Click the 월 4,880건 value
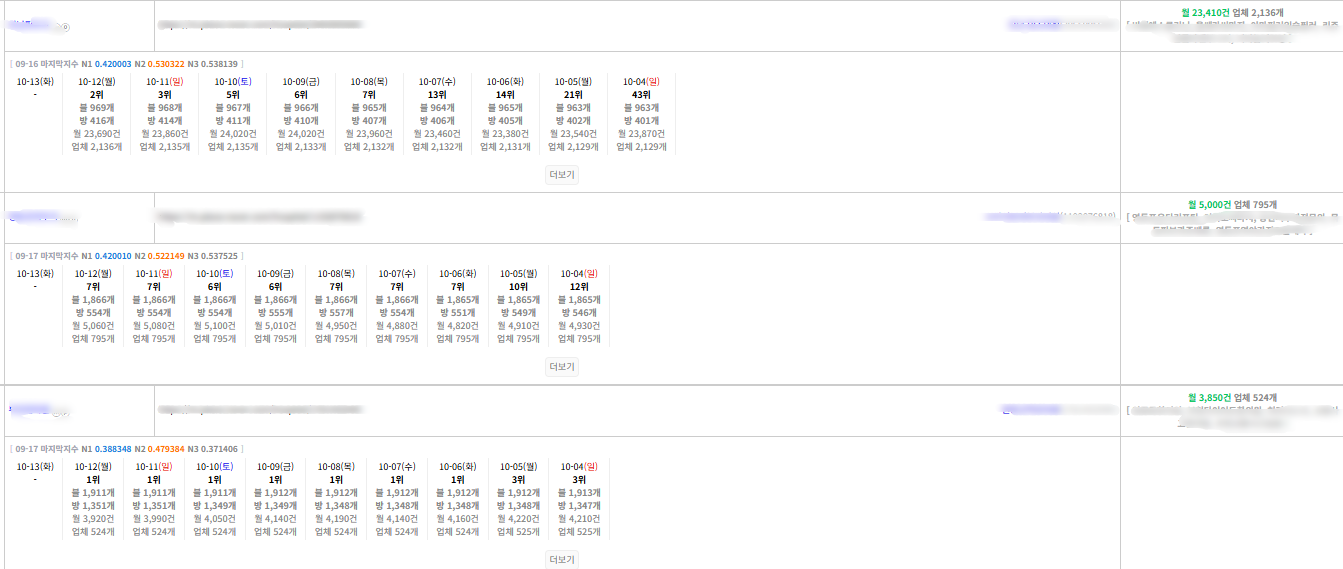Viewport: 1343px width, 569px height. [397, 326]
